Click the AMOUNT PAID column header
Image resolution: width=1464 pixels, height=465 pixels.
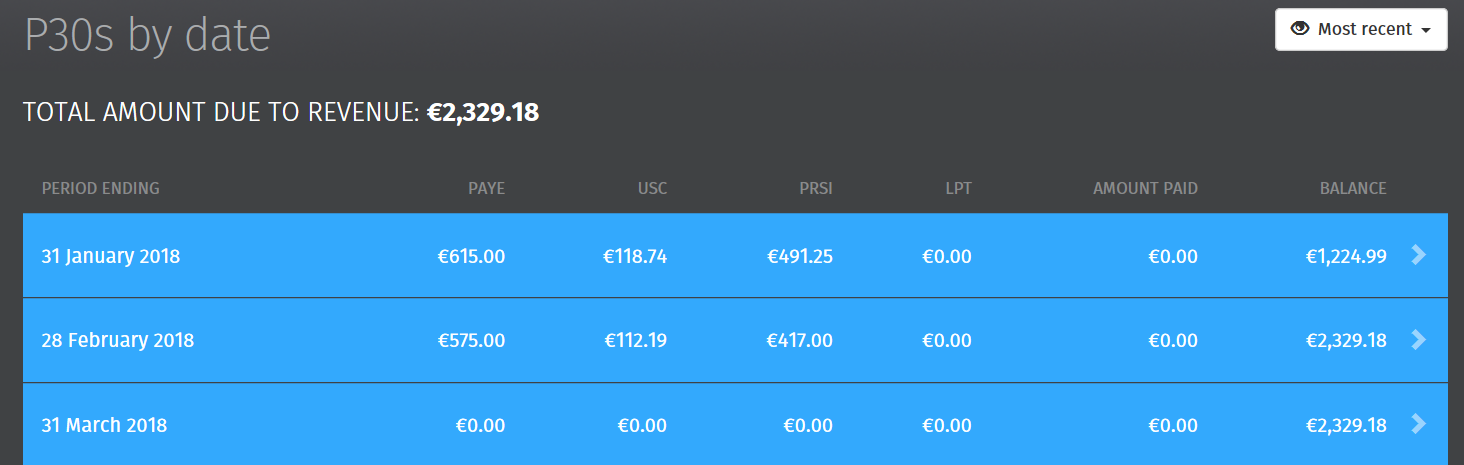point(1145,188)
